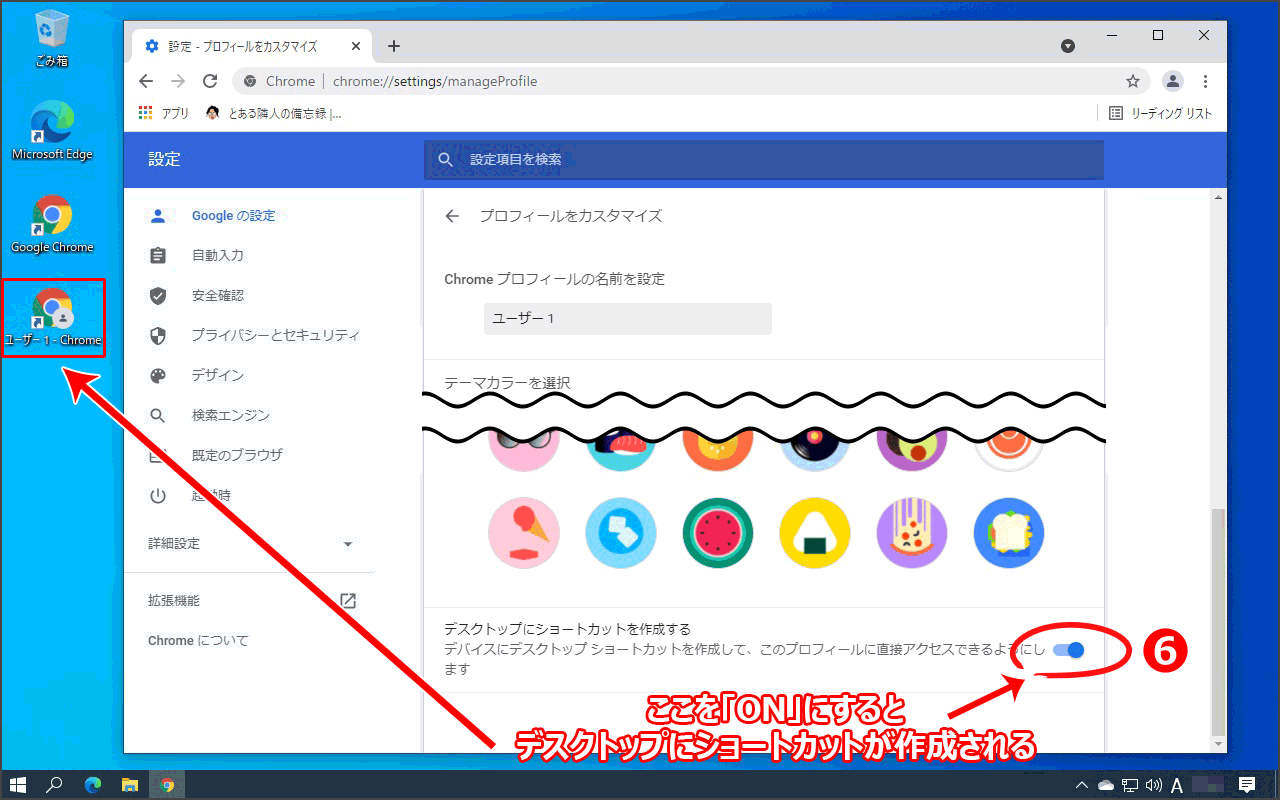
Task: Click the Chrome taskbar button
Action: point(167,785)
